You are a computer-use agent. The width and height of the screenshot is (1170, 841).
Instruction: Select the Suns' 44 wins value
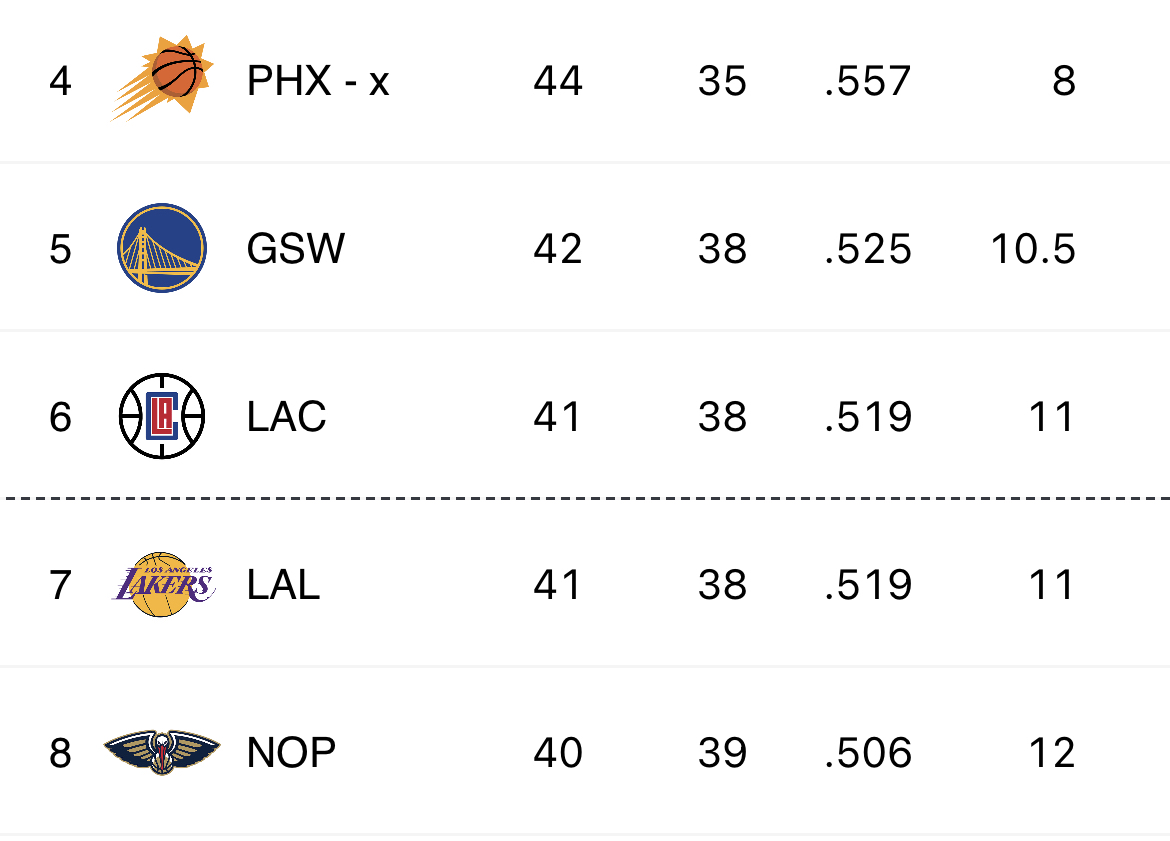pos(558,81)
